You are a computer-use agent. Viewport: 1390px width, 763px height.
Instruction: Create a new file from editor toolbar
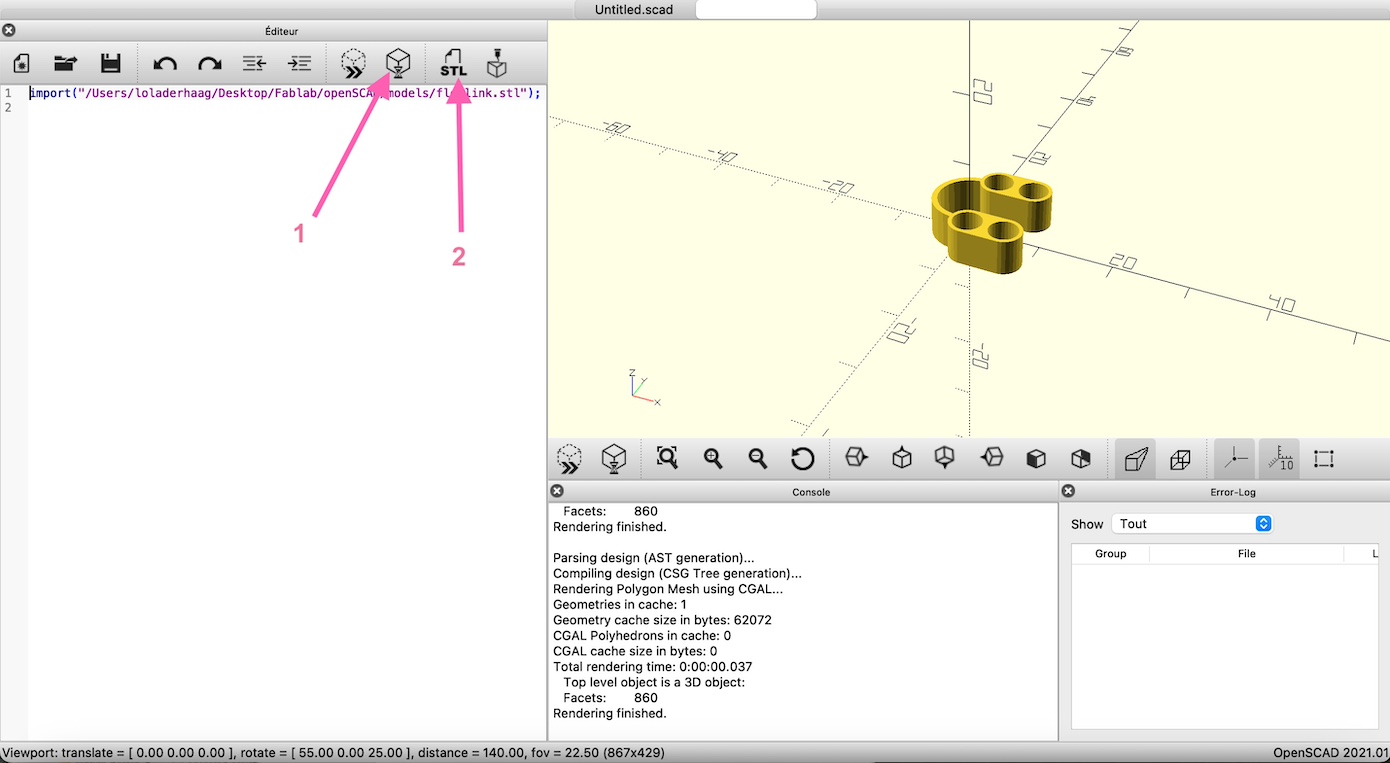pos(21,64)
